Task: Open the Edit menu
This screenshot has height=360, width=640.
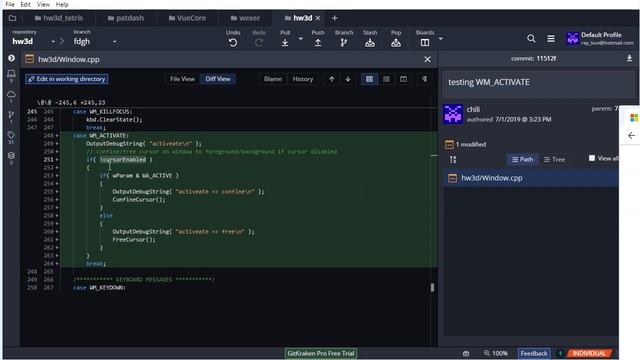Action: 25,4
